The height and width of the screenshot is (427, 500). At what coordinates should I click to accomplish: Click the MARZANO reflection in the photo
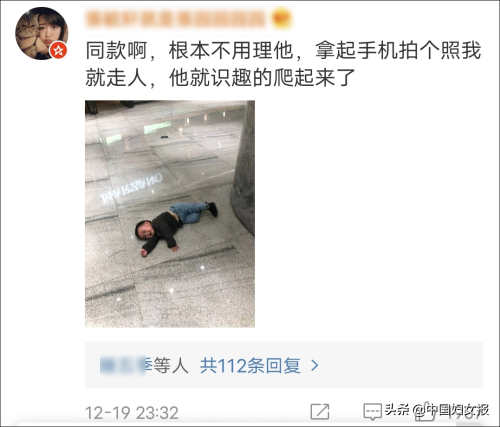pyautogui.click(x=132, y=188)
